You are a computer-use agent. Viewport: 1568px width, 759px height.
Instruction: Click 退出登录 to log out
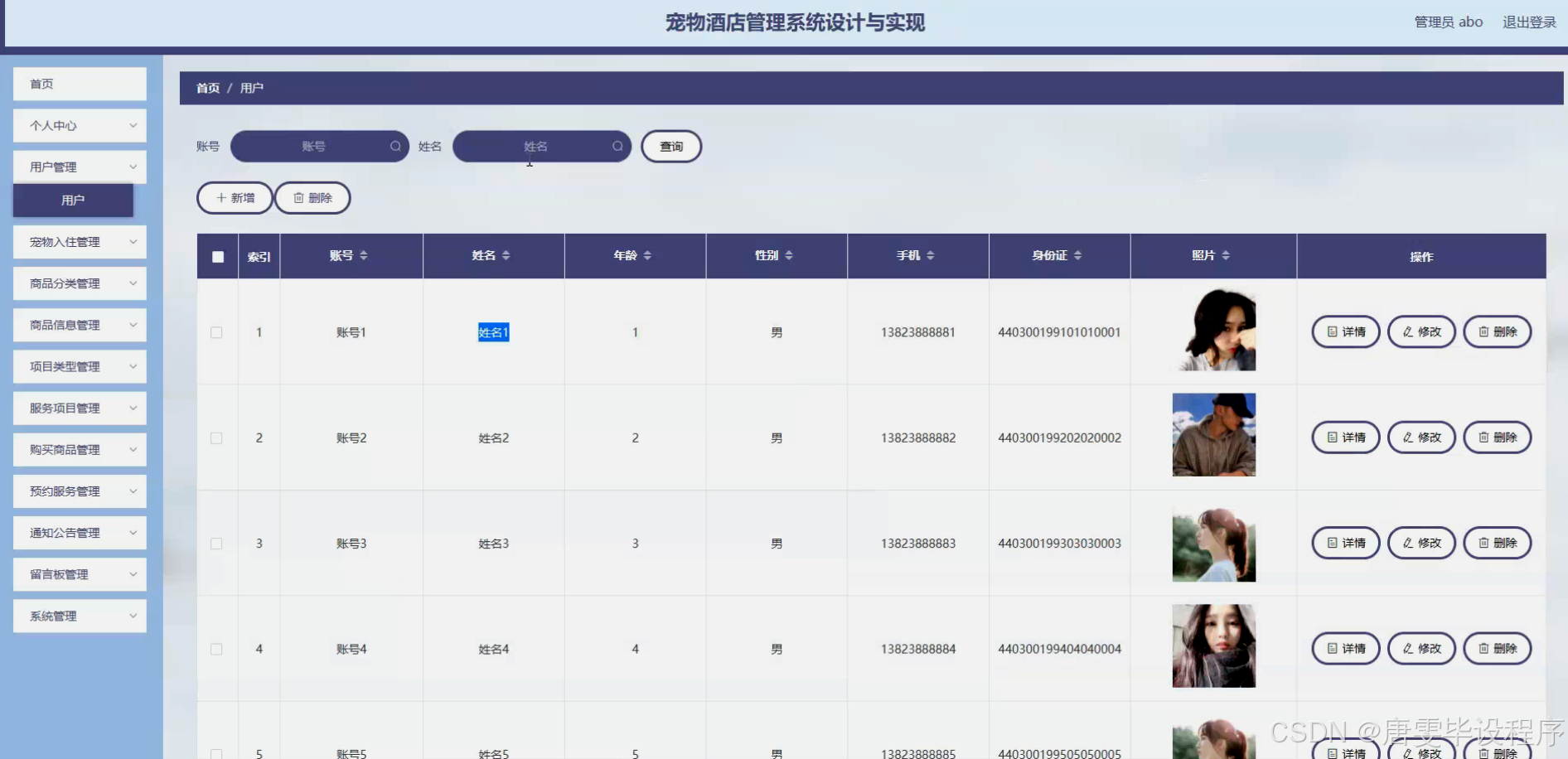1529,22
